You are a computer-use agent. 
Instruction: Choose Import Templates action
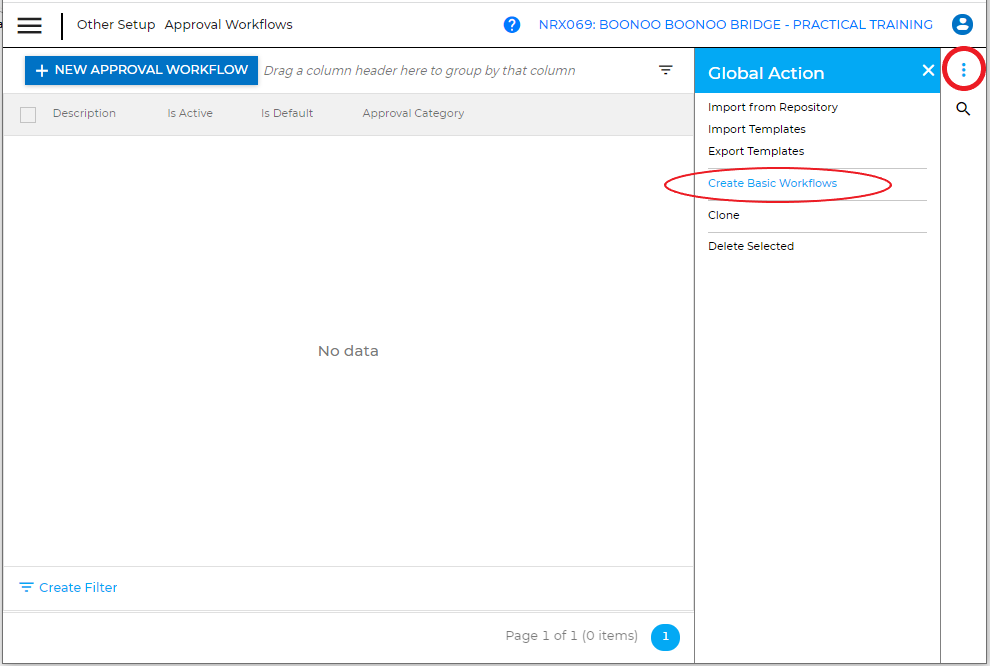click(756, 129)
